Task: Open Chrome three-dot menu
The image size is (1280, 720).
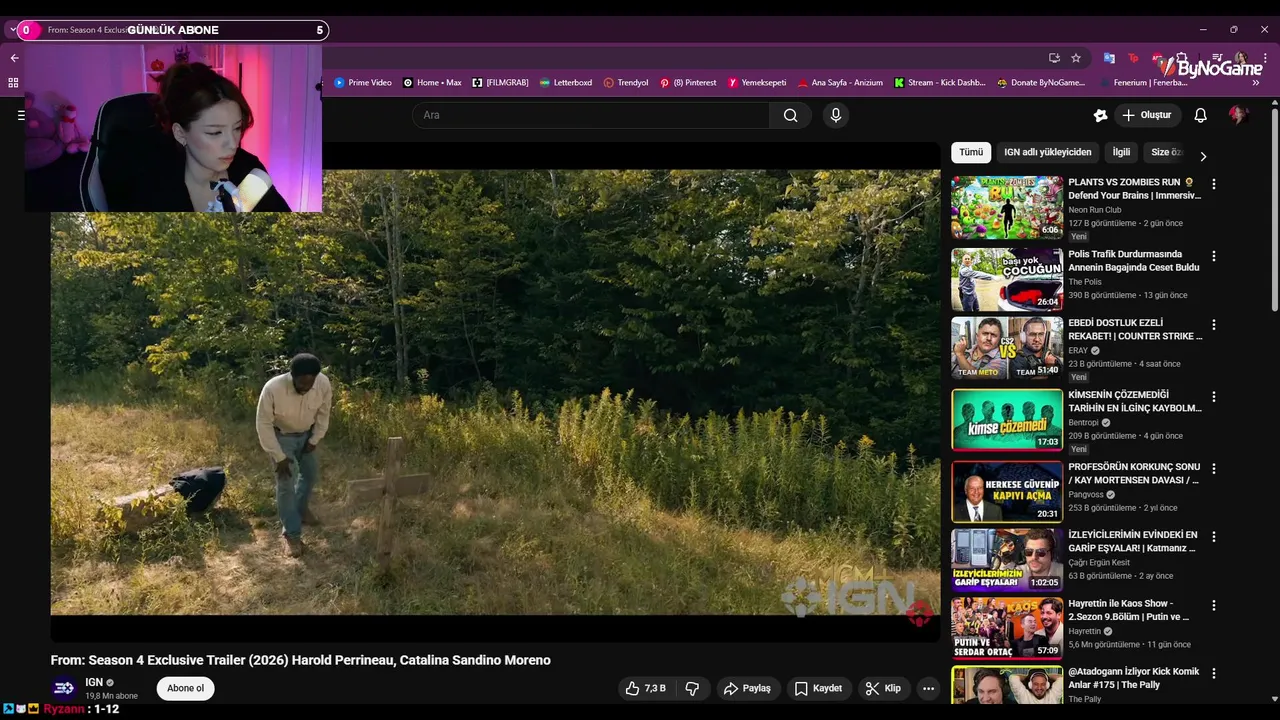Action: (x=1264, y=58)
